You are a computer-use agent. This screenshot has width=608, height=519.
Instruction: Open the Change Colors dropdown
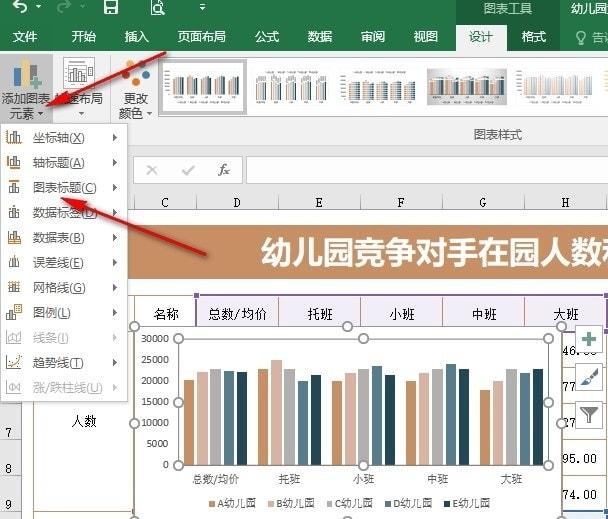coord(135,89)
